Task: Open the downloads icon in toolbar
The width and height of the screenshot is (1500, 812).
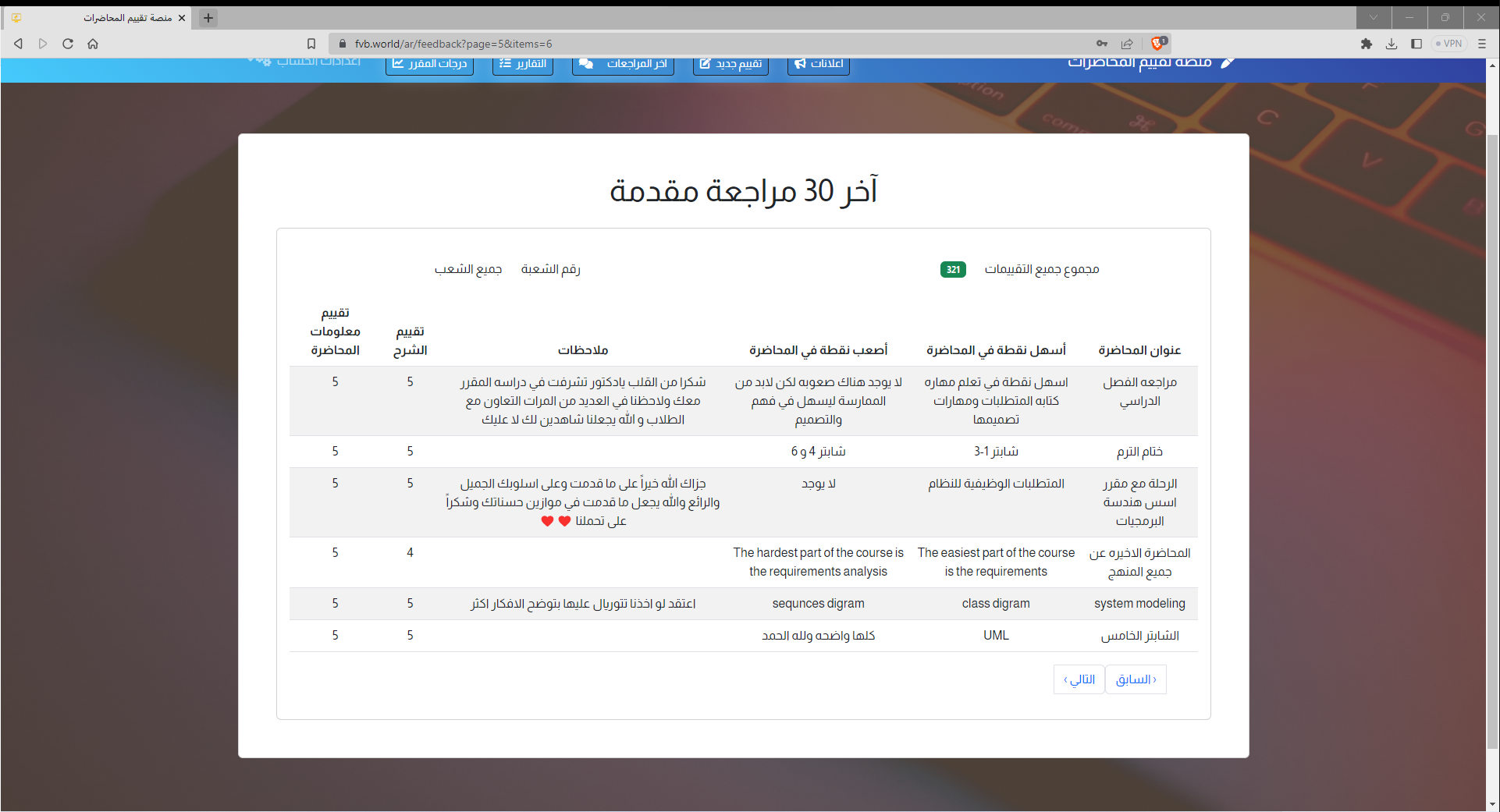Action: [x=1392, y=44]
